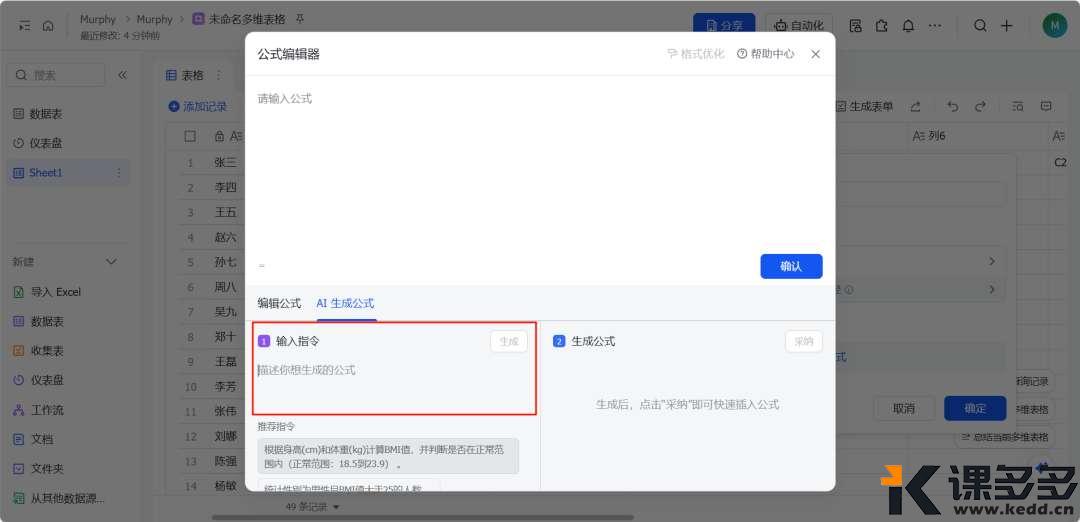Click the 请输入公式 formula input area

(540, 165)
